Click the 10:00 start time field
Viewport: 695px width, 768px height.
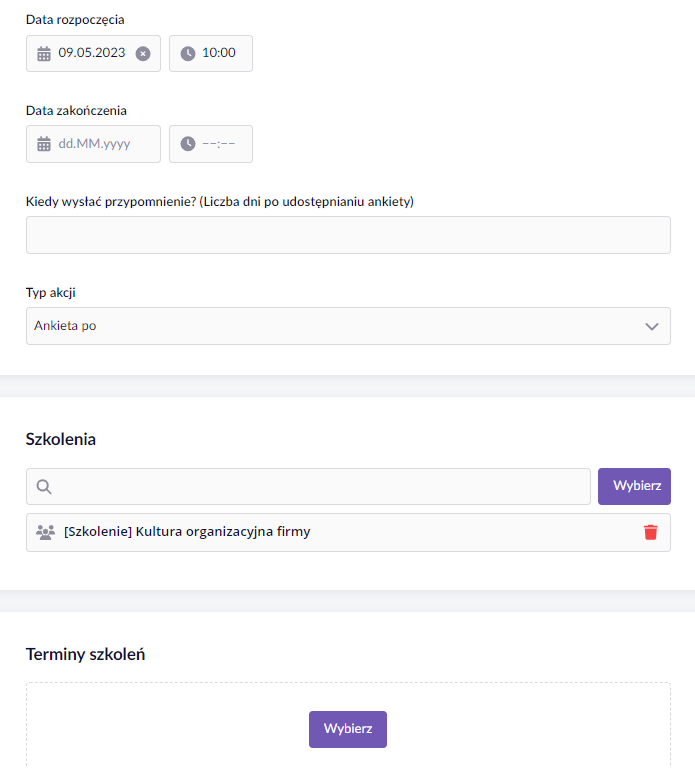[x=211, y=53]
